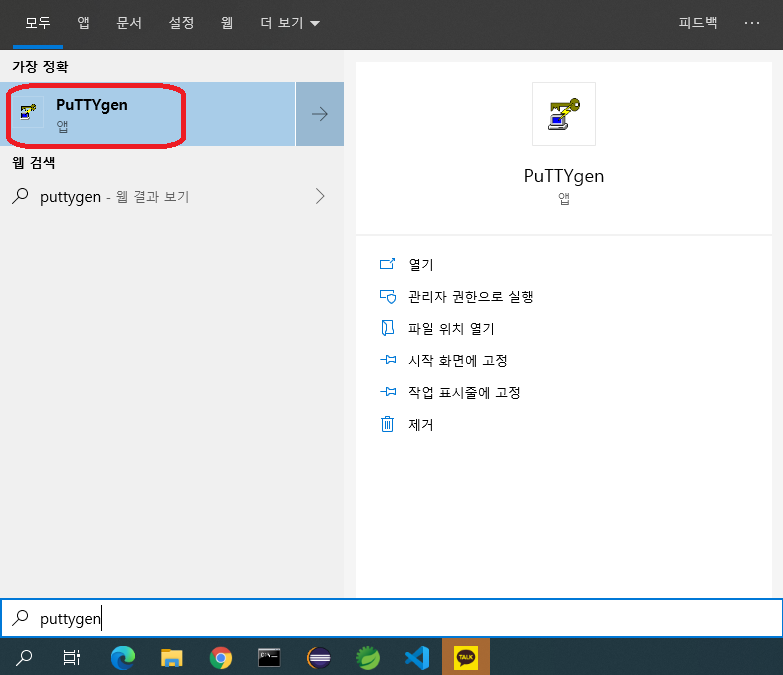Screen dimensions: 783x675
Task: Choose 제거 to uninstall
Action: tap(421, 424)
